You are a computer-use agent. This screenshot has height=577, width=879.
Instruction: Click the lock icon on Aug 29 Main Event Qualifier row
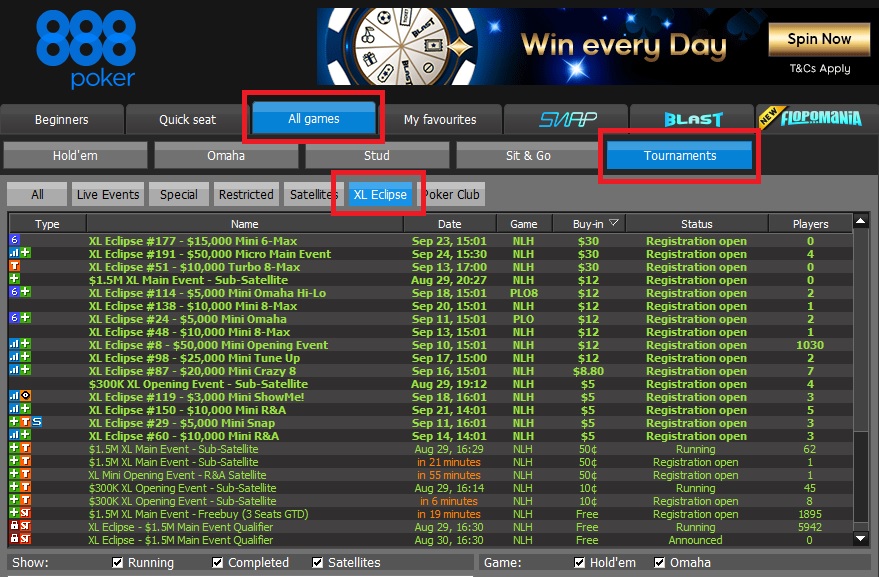point(15,525)
